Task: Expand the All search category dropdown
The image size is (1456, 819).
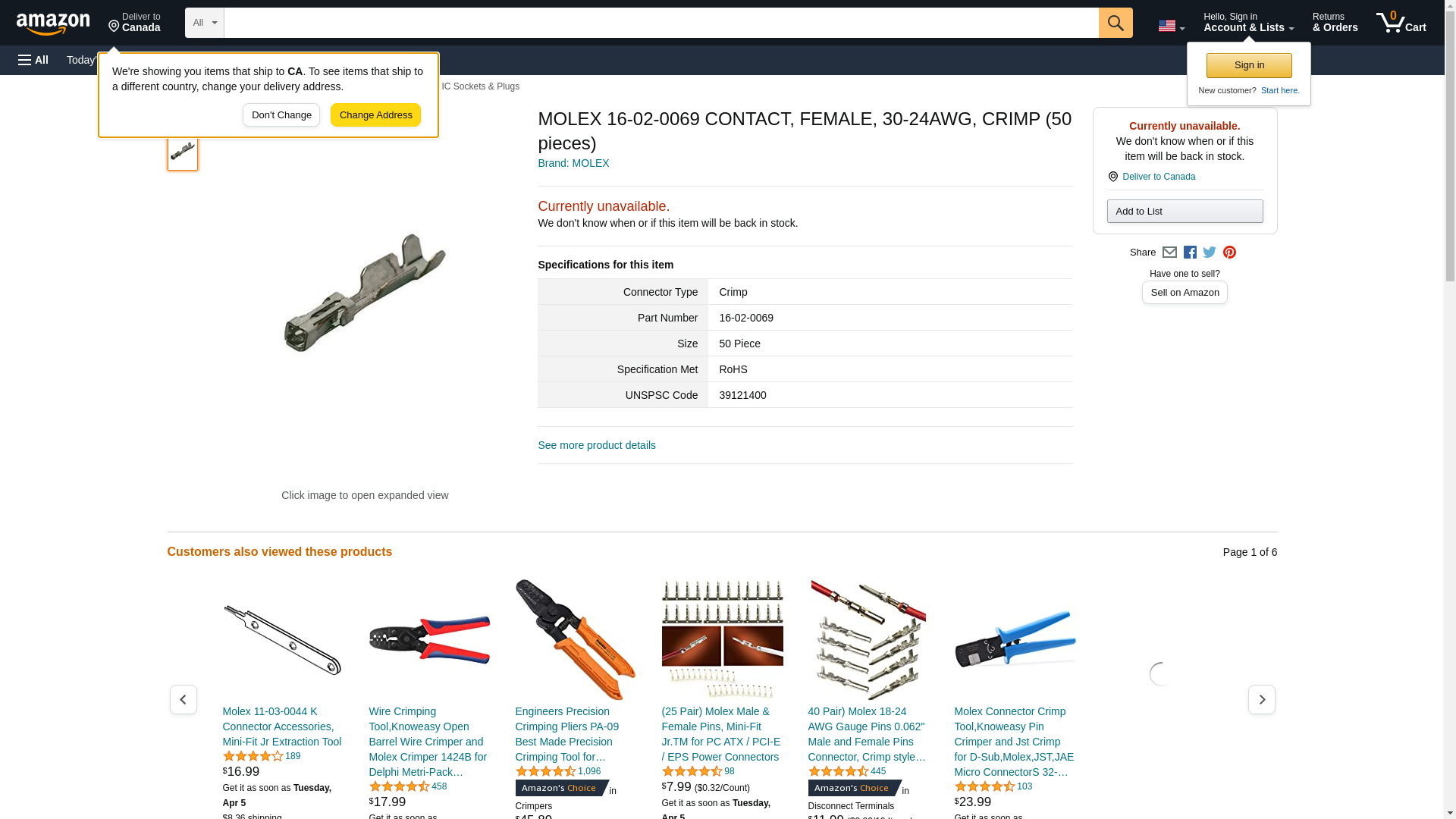Action: tap(204, 23)
